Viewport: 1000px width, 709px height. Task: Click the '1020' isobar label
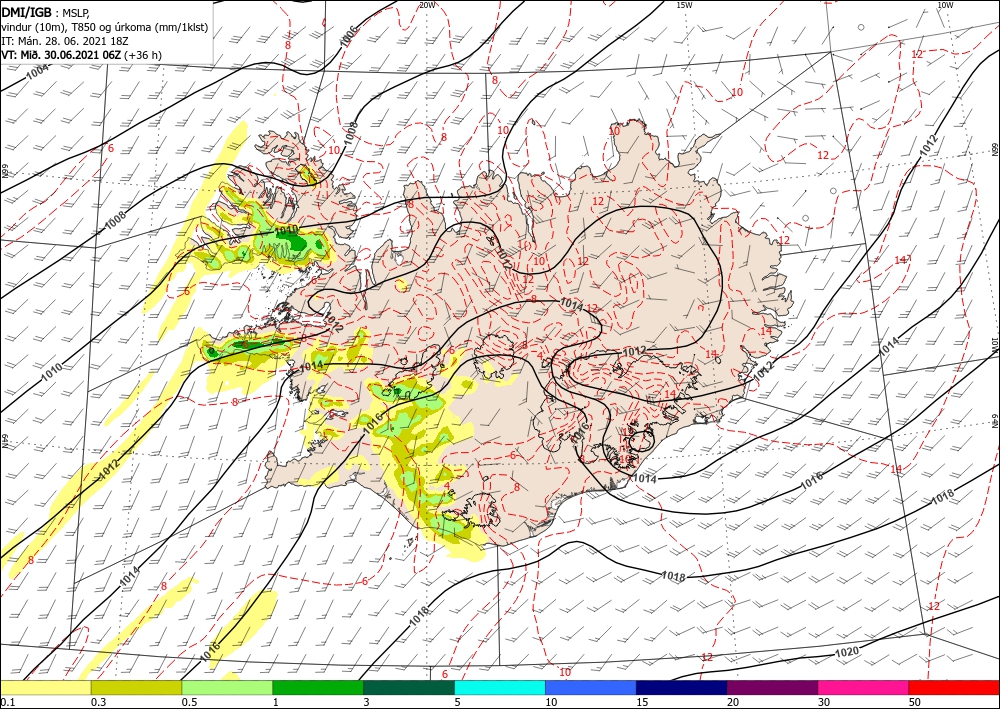pos(847,652)
